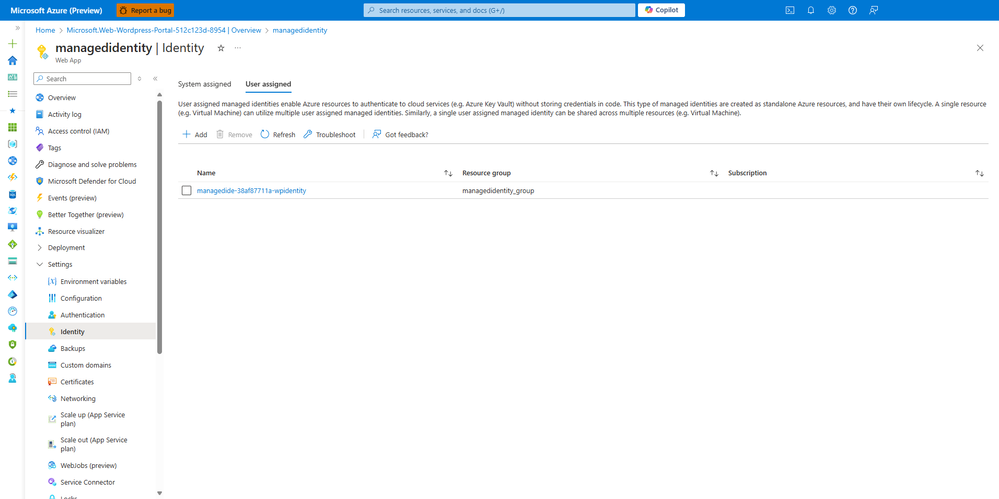Collapse the Settings section
The height and width of the screenshot is (499, 999).
40,264
